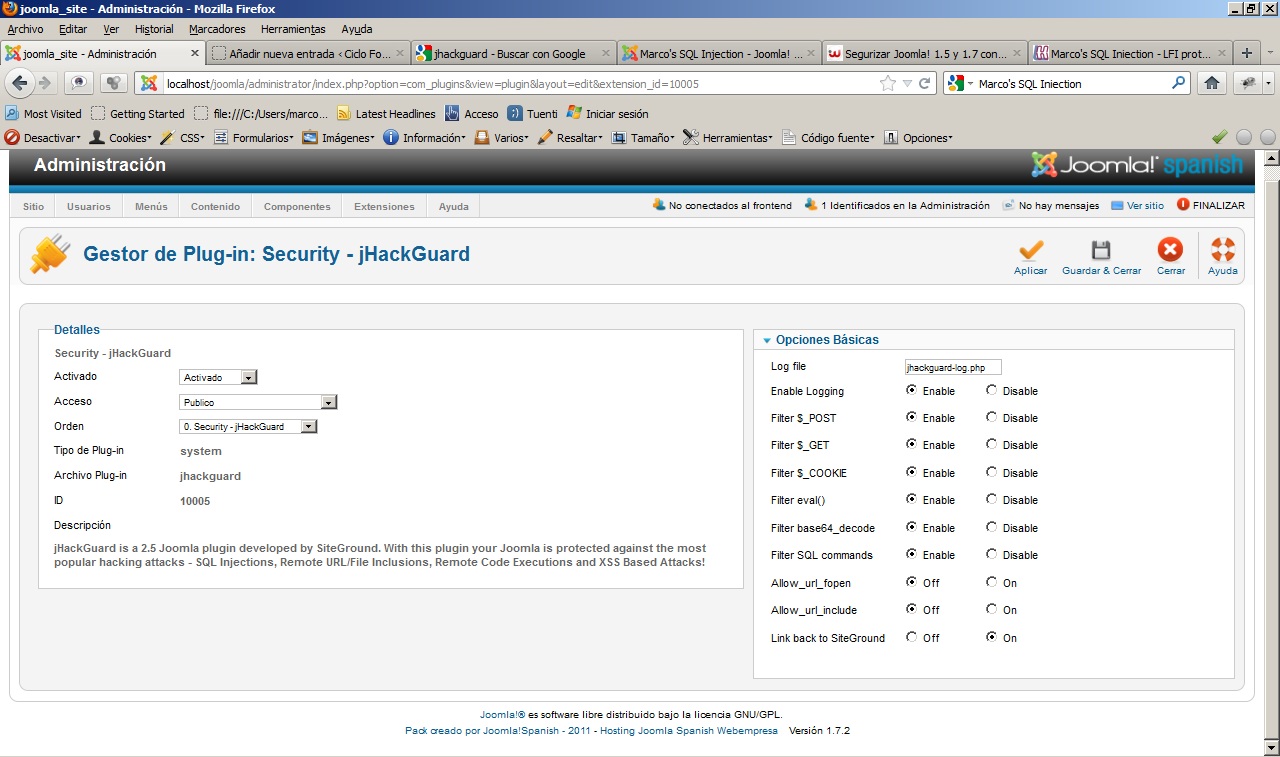Open the Extensiones menu
This screenshot has width=1280, height=757.
[384, 206]
